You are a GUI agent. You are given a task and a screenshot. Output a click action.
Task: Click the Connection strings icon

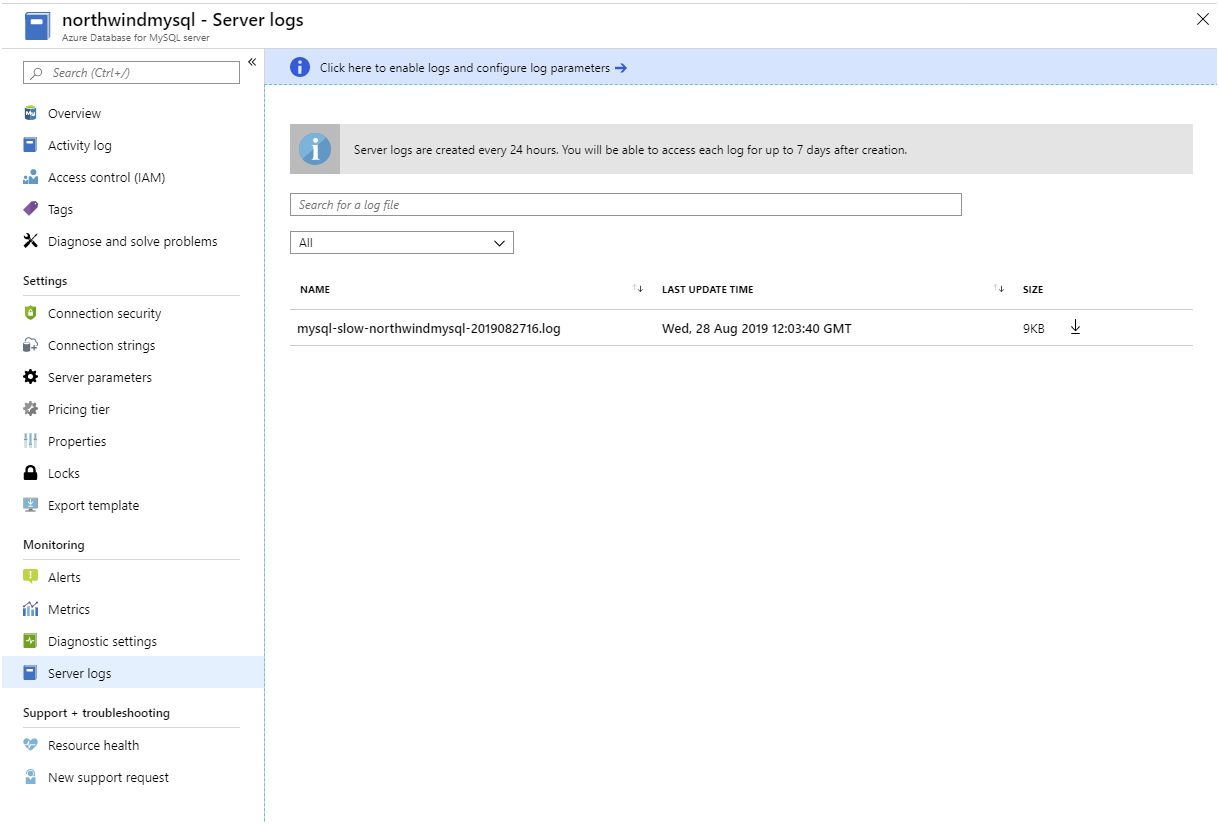tap(30, 345)
